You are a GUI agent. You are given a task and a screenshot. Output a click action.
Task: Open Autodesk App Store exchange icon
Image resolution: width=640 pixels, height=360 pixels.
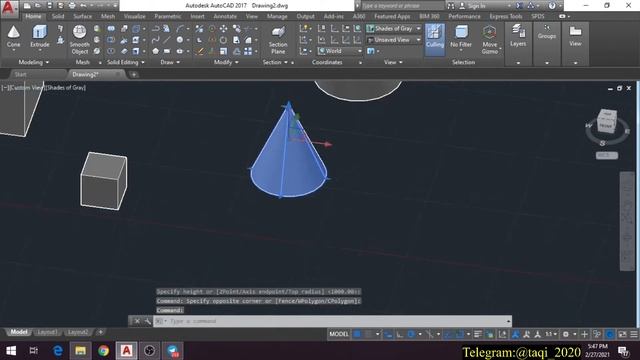pos(519,6)
